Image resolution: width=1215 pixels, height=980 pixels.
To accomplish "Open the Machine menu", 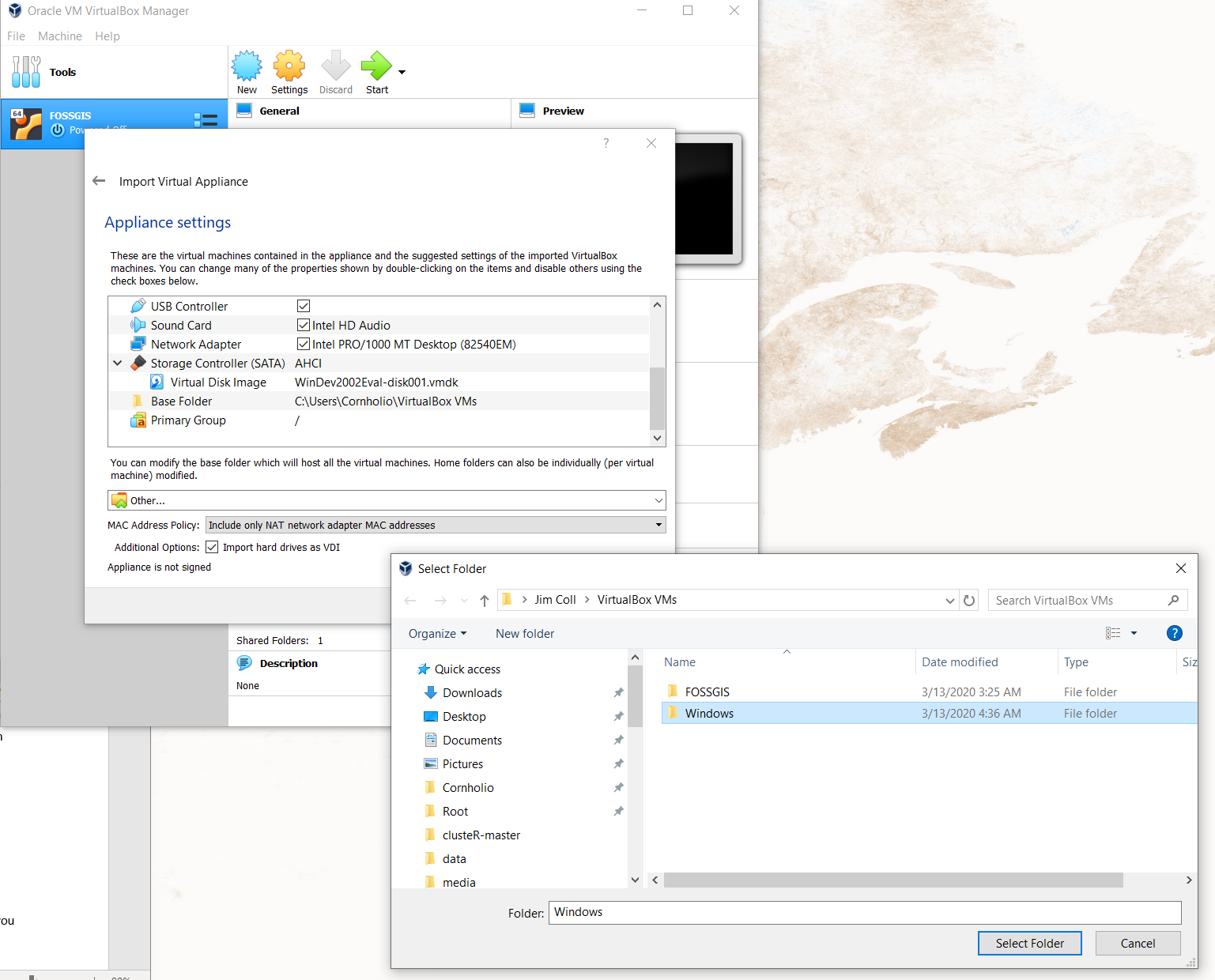I will [x=60, y=36].
